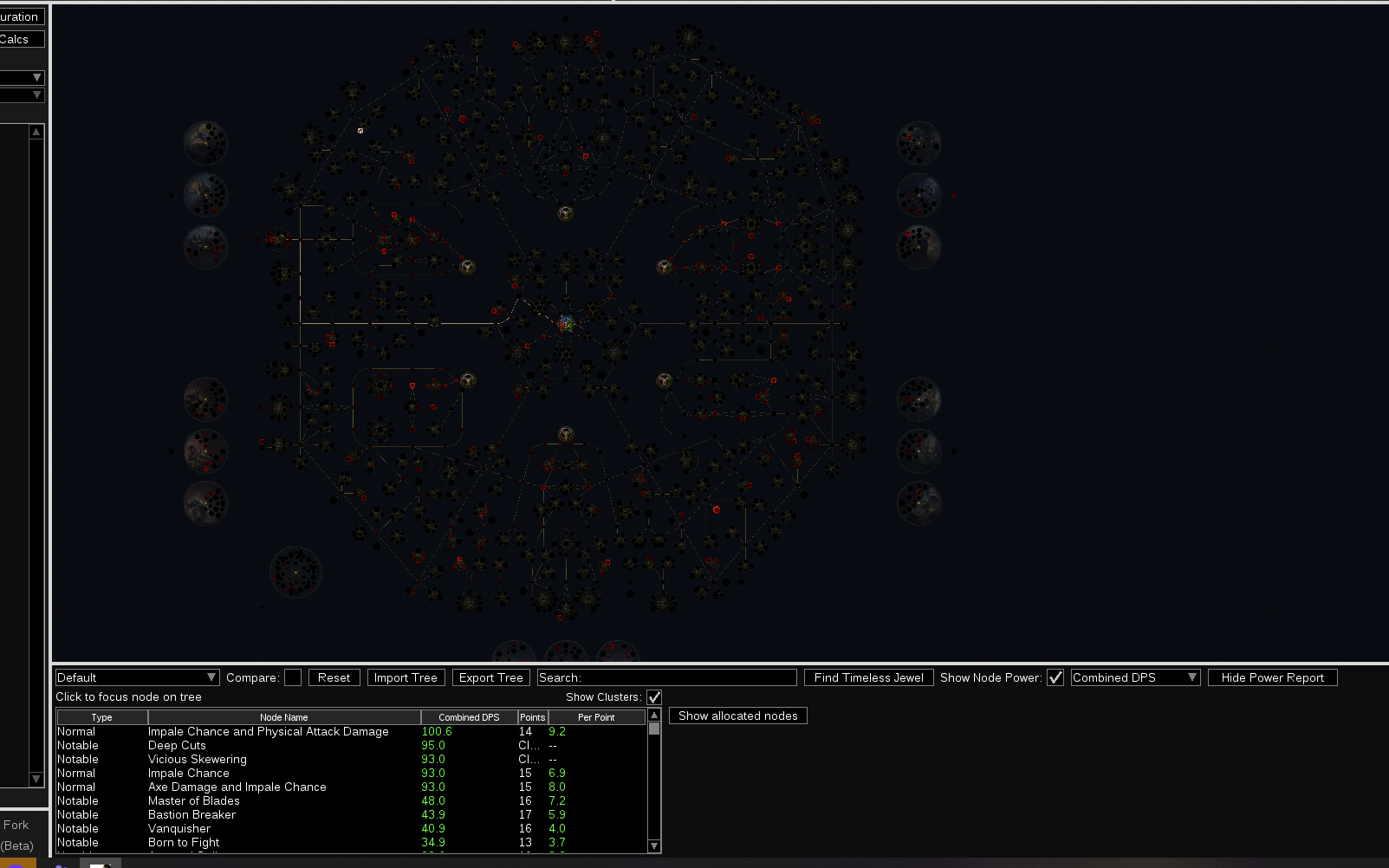Uncheck the Show Node Power checkbox
This screenshot has height=868, width=1389.
click(1055, 677)
